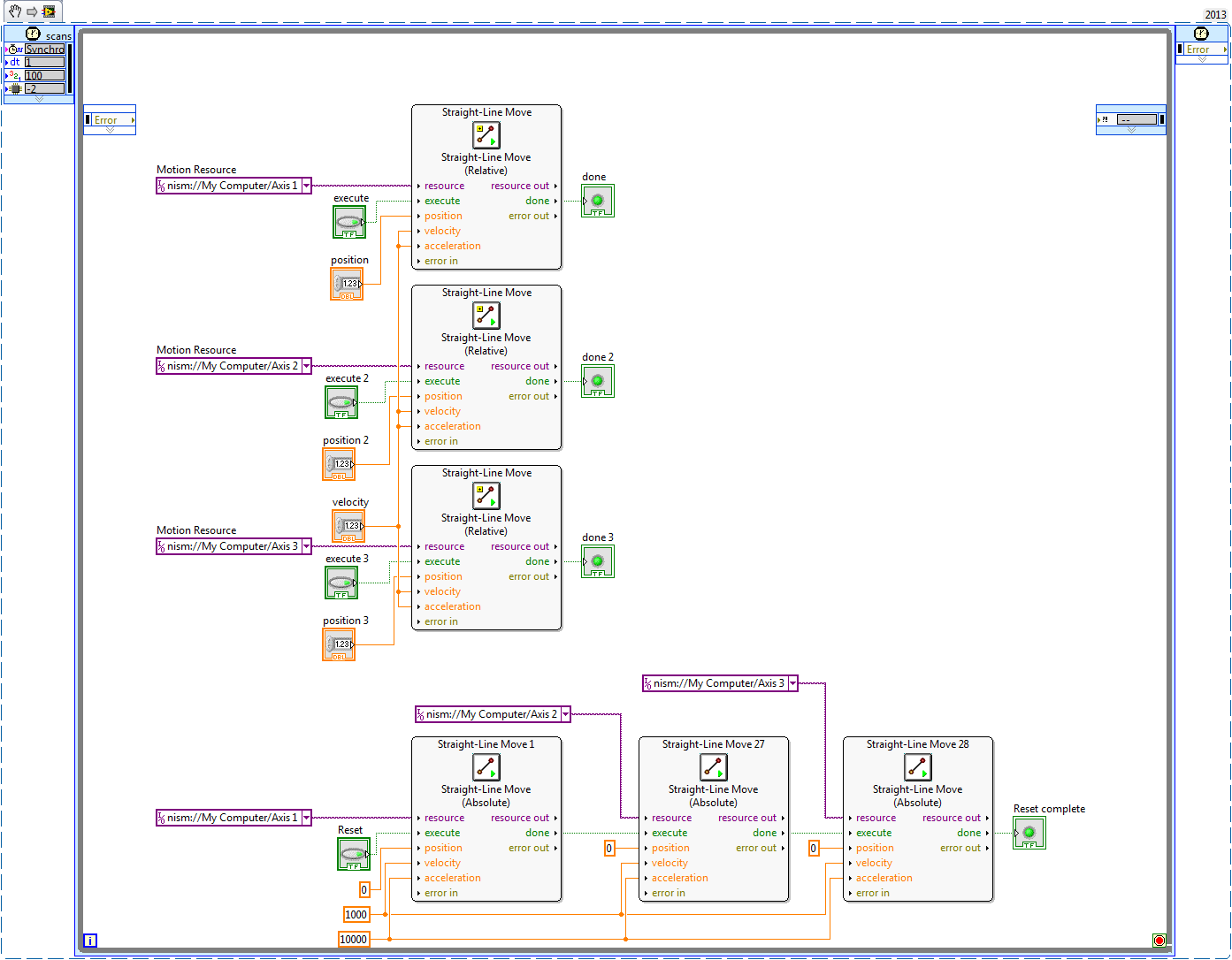The height and width of the screenshot is (960, 1232).
Task: Open the Axis 2 Straight-Line Move (Relative) VI icon
Action: tap(486, 315)
